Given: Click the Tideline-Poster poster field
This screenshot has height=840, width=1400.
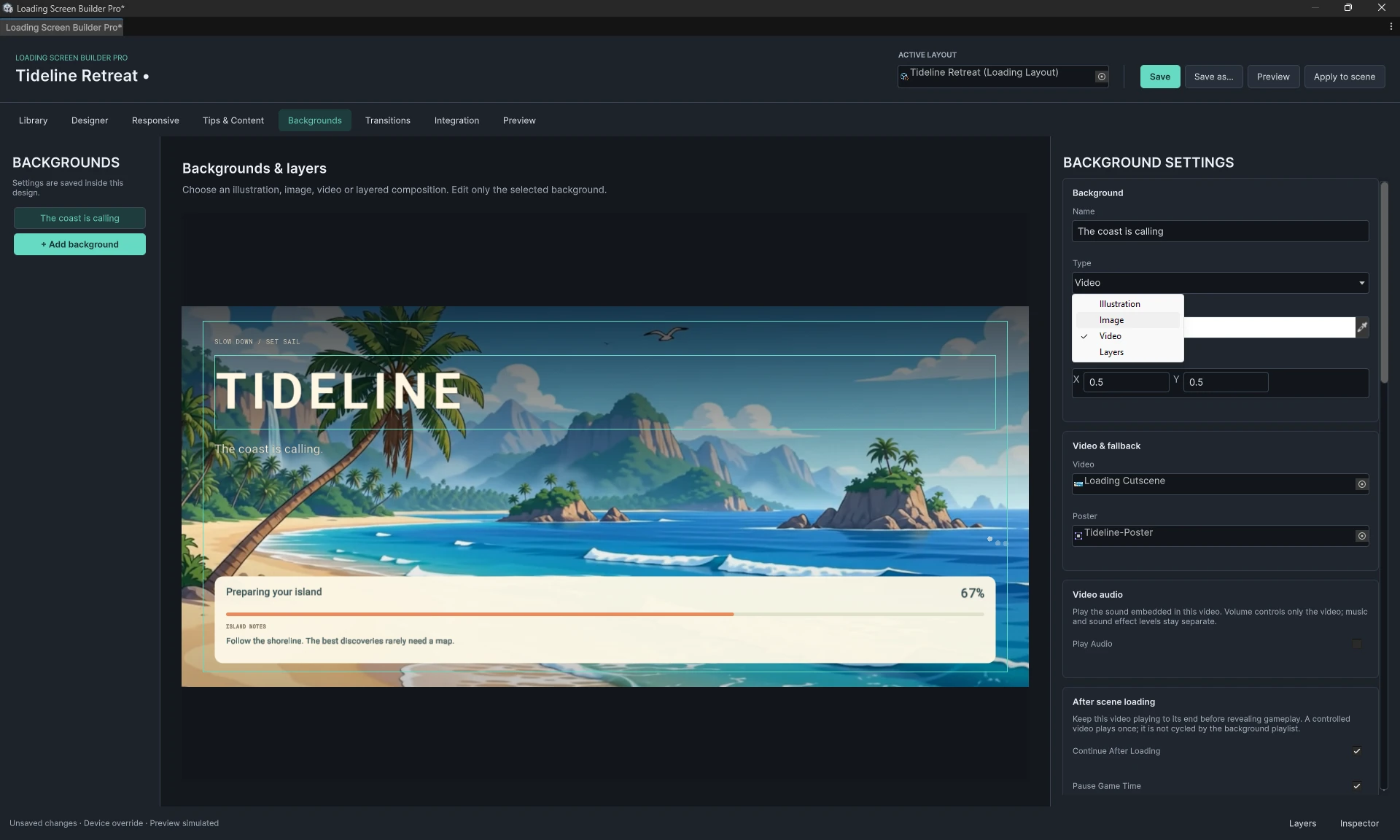Looking at the screenshot, I should point(1220,536).
